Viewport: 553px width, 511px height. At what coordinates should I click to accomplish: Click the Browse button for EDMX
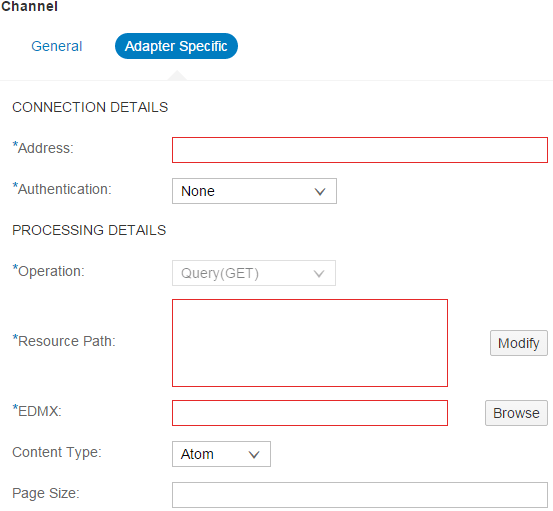516,413
